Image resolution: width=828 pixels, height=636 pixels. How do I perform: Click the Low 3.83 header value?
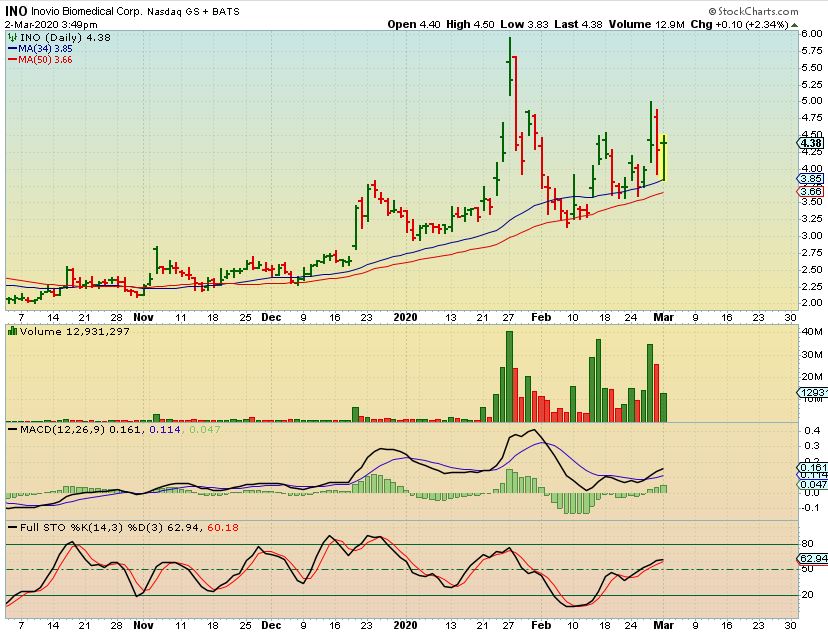pos(524,24)
